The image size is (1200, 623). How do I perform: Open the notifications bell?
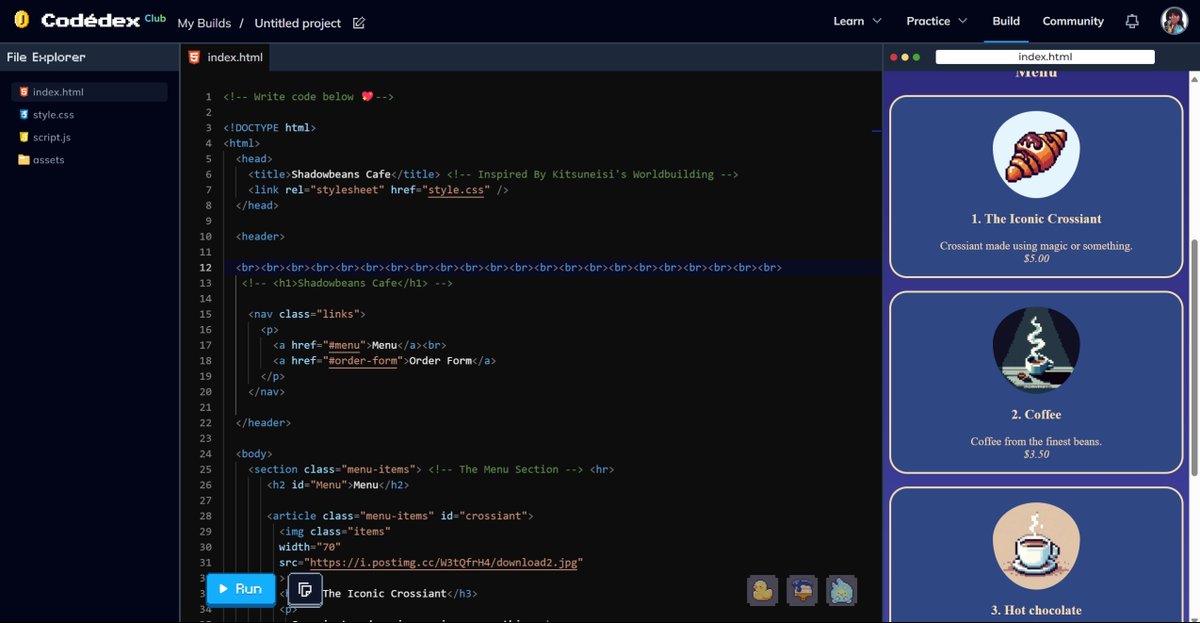1132,21
